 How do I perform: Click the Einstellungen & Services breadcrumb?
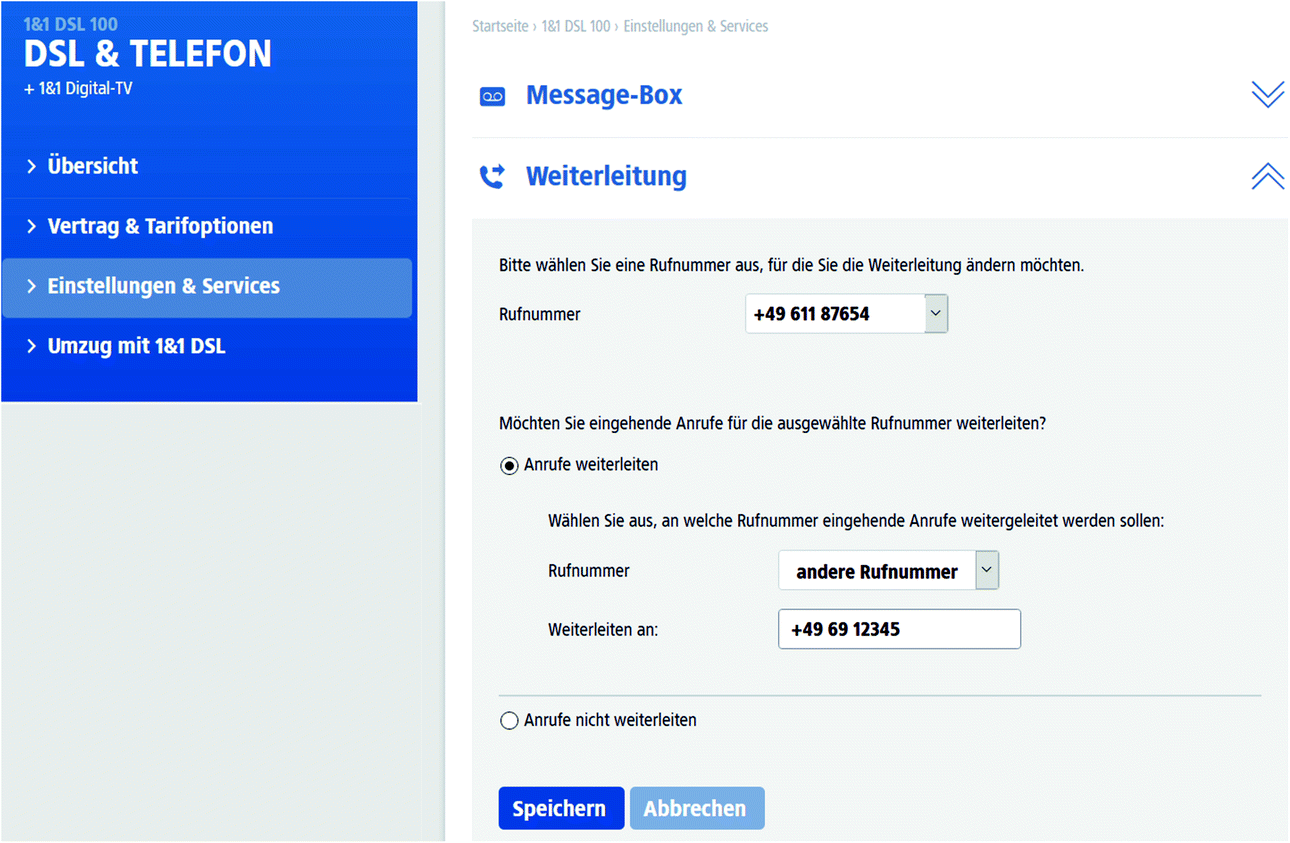coord(696,26)
